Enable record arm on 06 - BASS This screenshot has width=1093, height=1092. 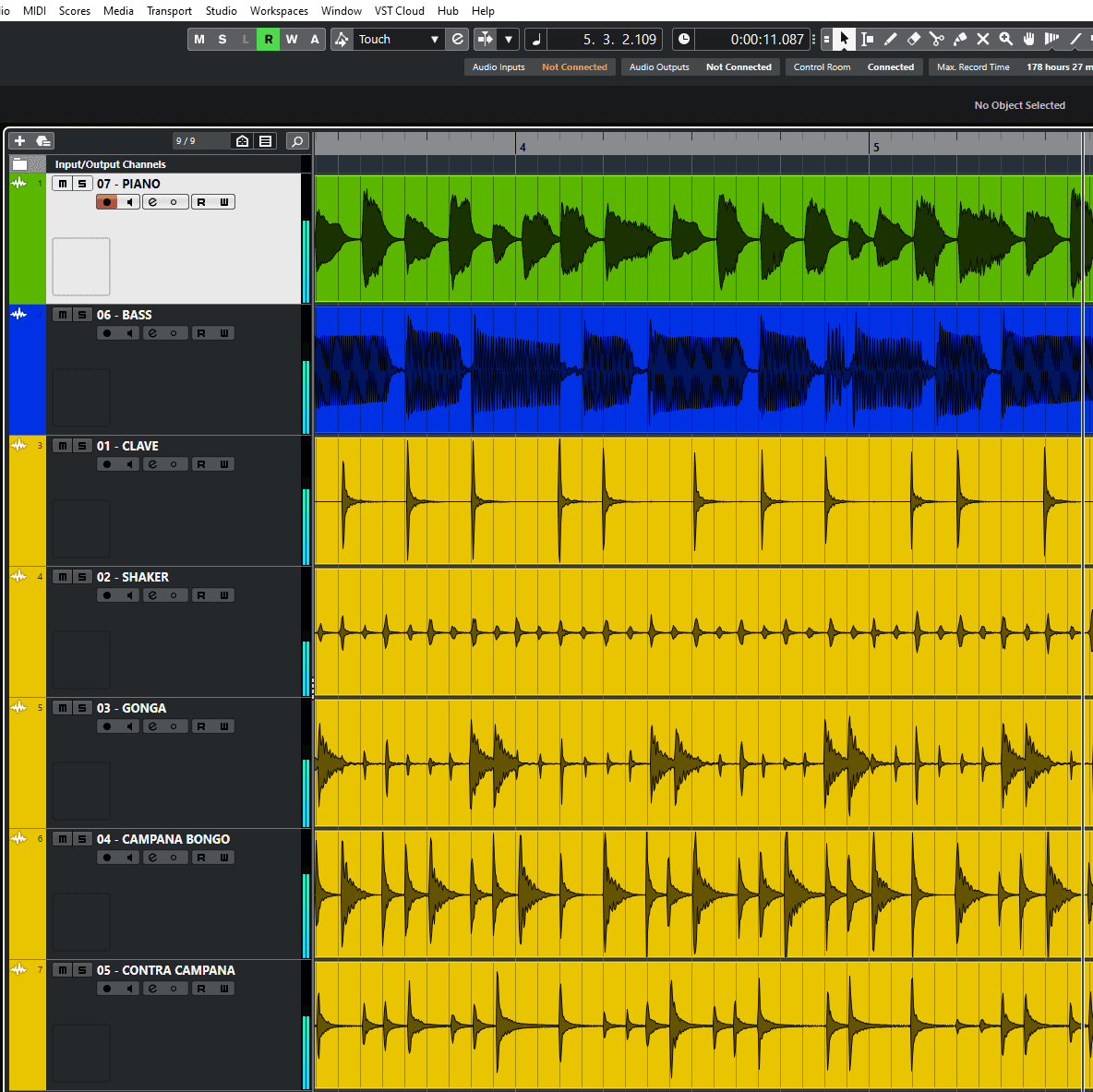tap(105, 332)
